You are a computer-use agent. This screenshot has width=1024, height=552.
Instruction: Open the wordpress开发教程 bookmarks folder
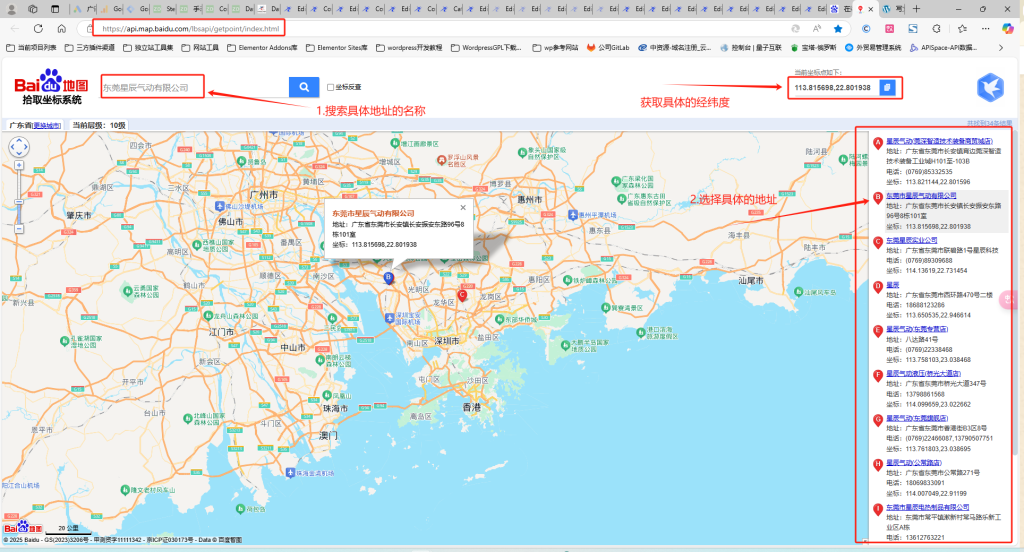(409, 48)
